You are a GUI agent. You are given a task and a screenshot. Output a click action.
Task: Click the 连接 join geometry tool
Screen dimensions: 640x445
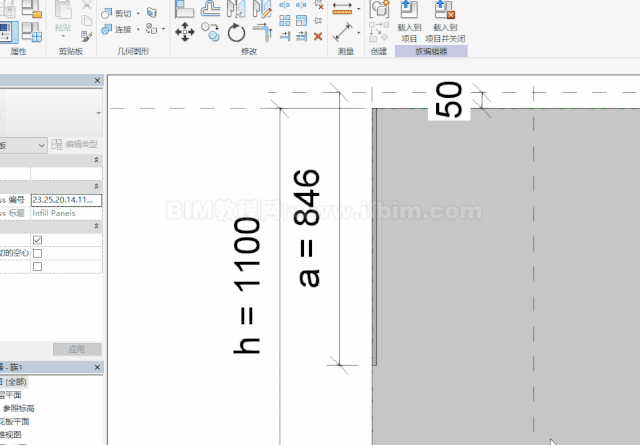pos(116,29)
